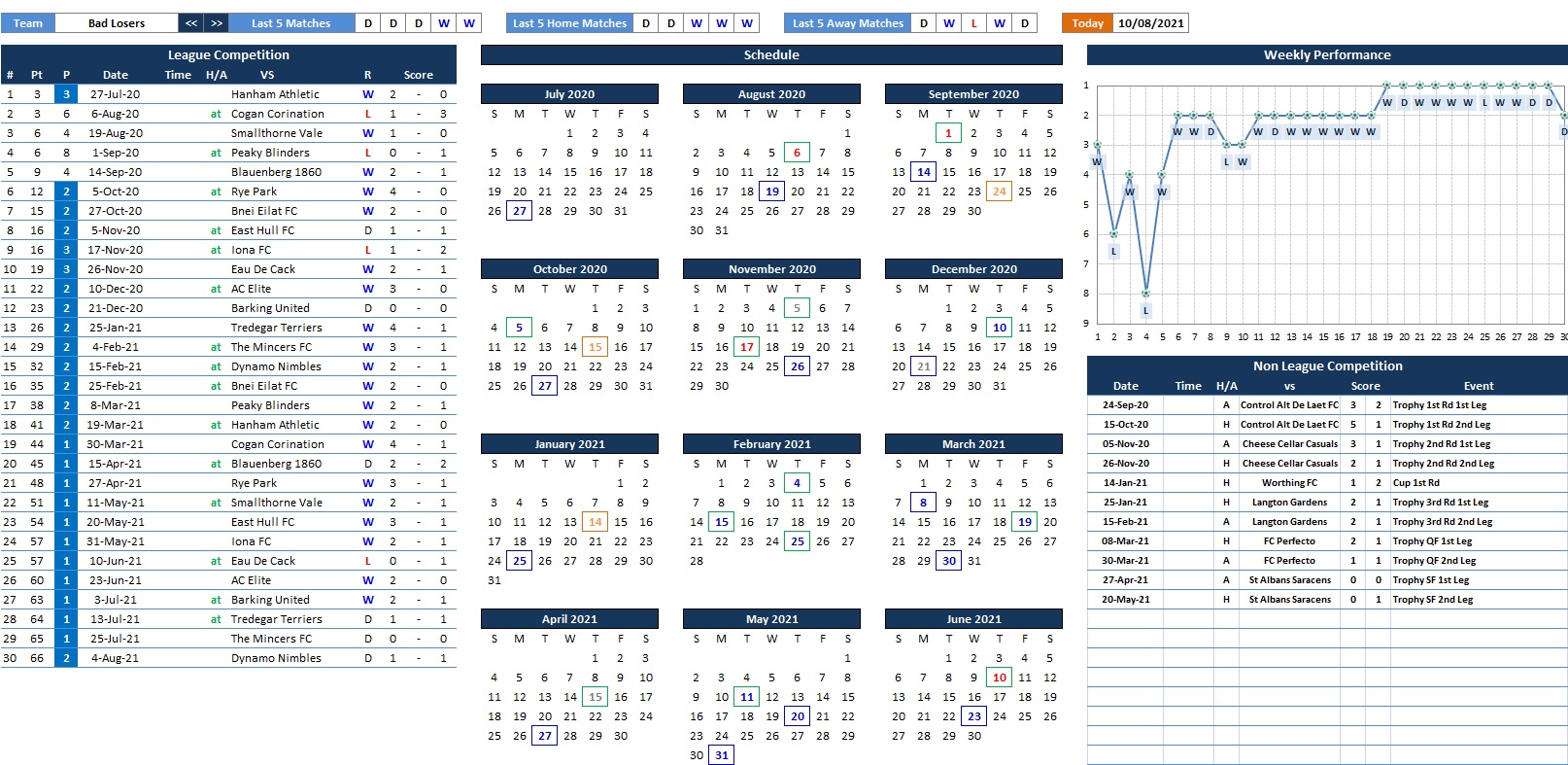Image resolution: width=1568 pixels, height=765 pixels.
Task: Click the Non League Competition header
Action: pos(1327,366)
